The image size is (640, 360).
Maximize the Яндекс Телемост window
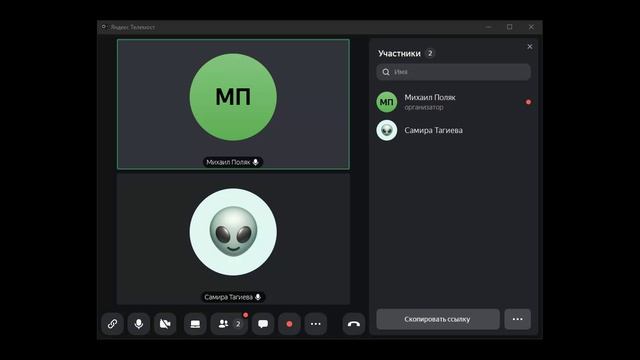coord(509,27)
